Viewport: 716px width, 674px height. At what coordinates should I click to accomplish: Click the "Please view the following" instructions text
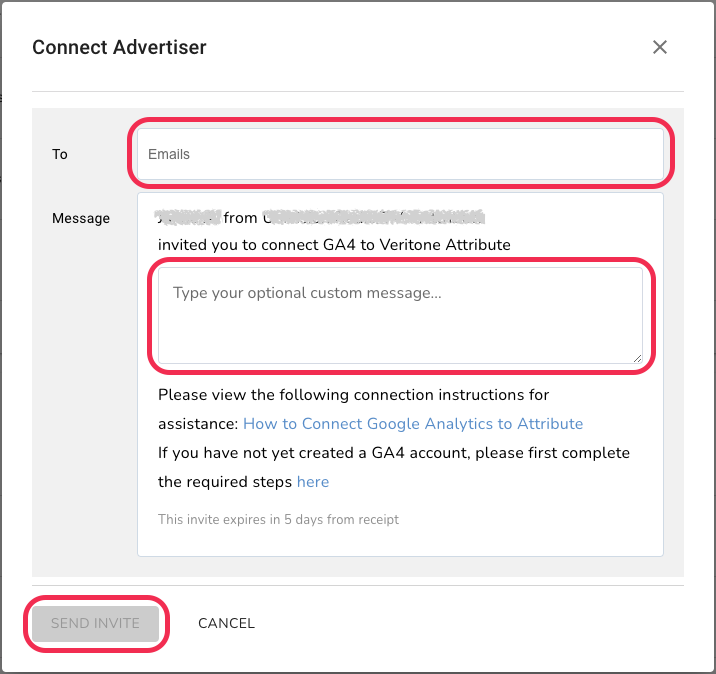coord(353,395)
